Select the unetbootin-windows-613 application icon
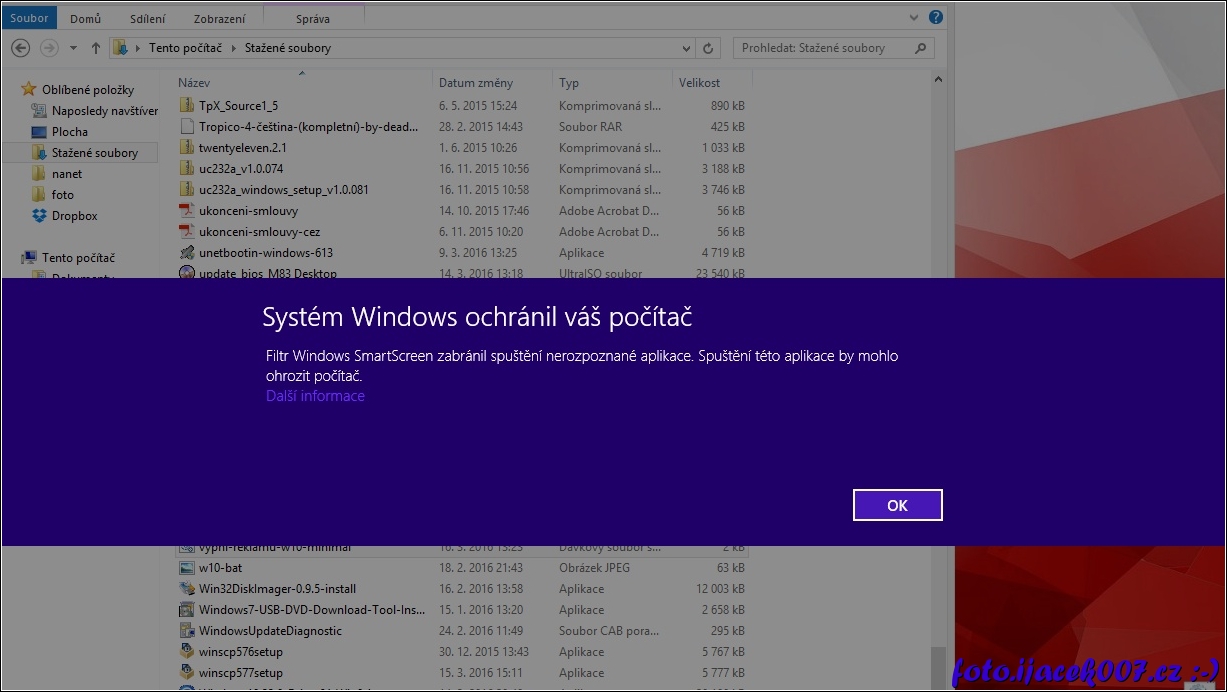Screen dimensions: 1227x692 pos(186,253)
